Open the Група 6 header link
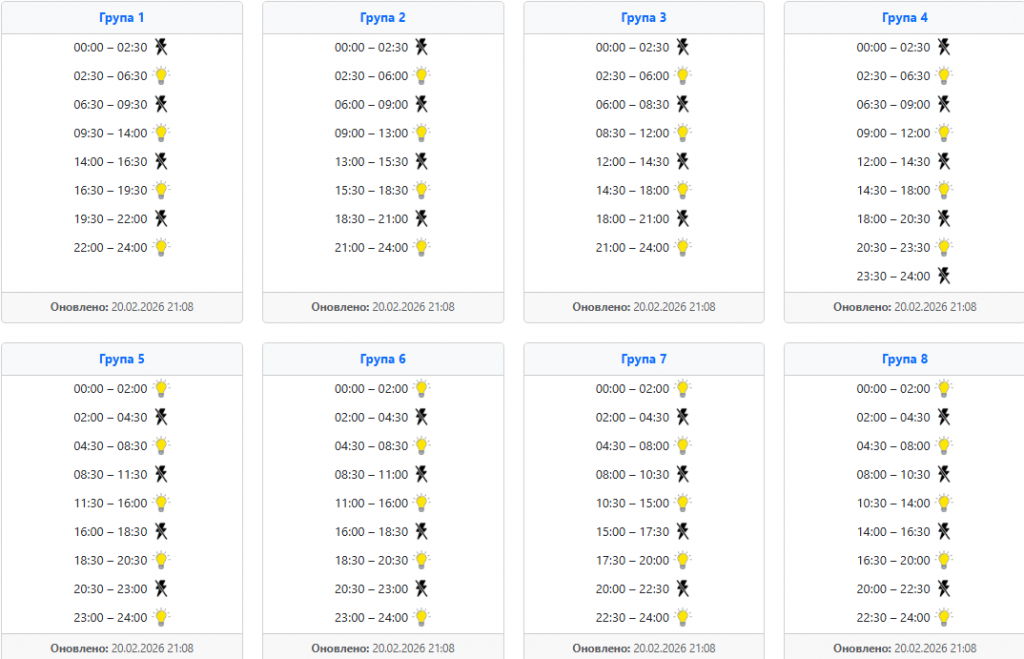Screen dimensions: 1024x659 (382, 359)
